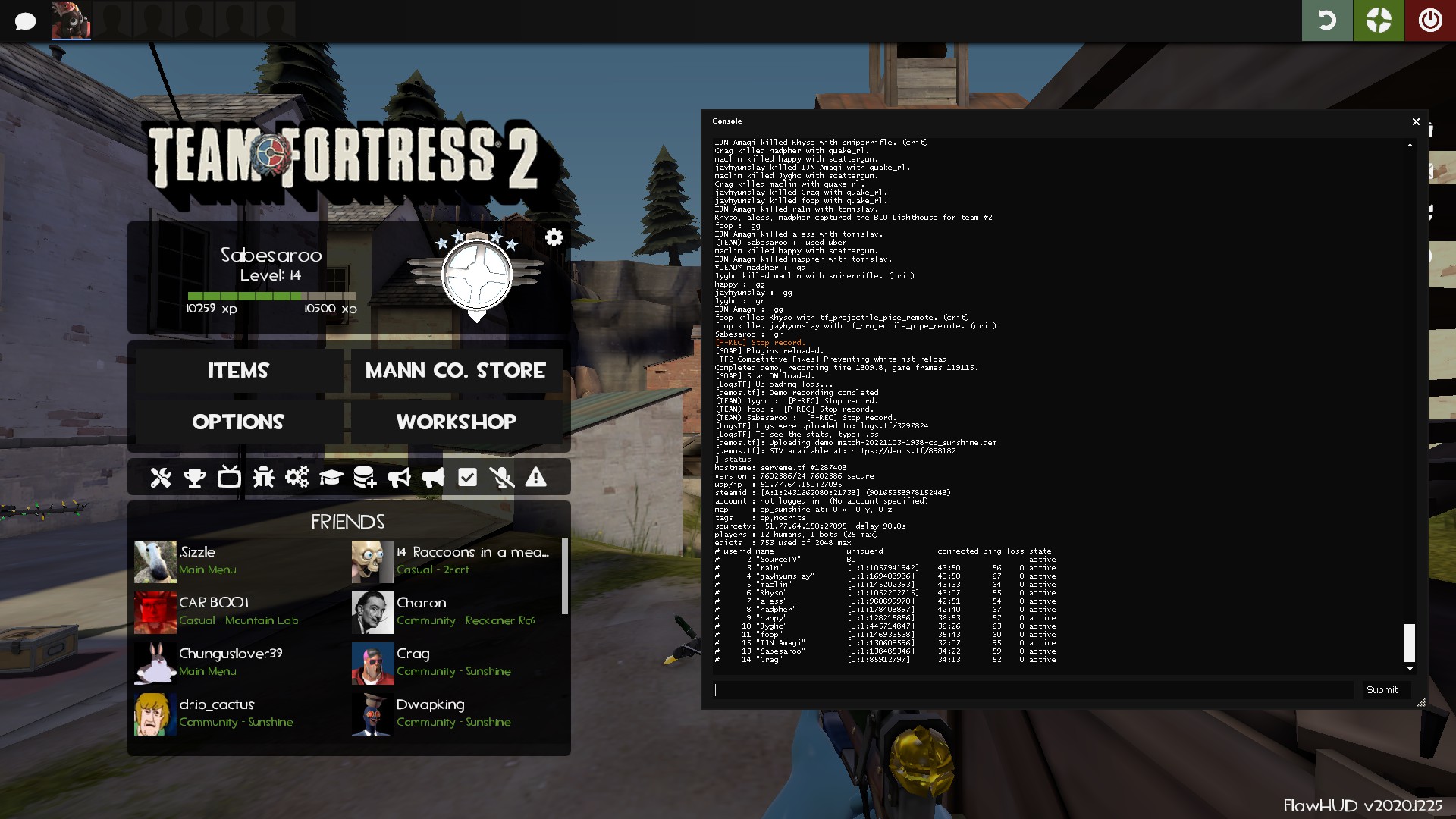Click the warning triangle icon
This screenshot has height=819, width=1456.
point(536,477)
